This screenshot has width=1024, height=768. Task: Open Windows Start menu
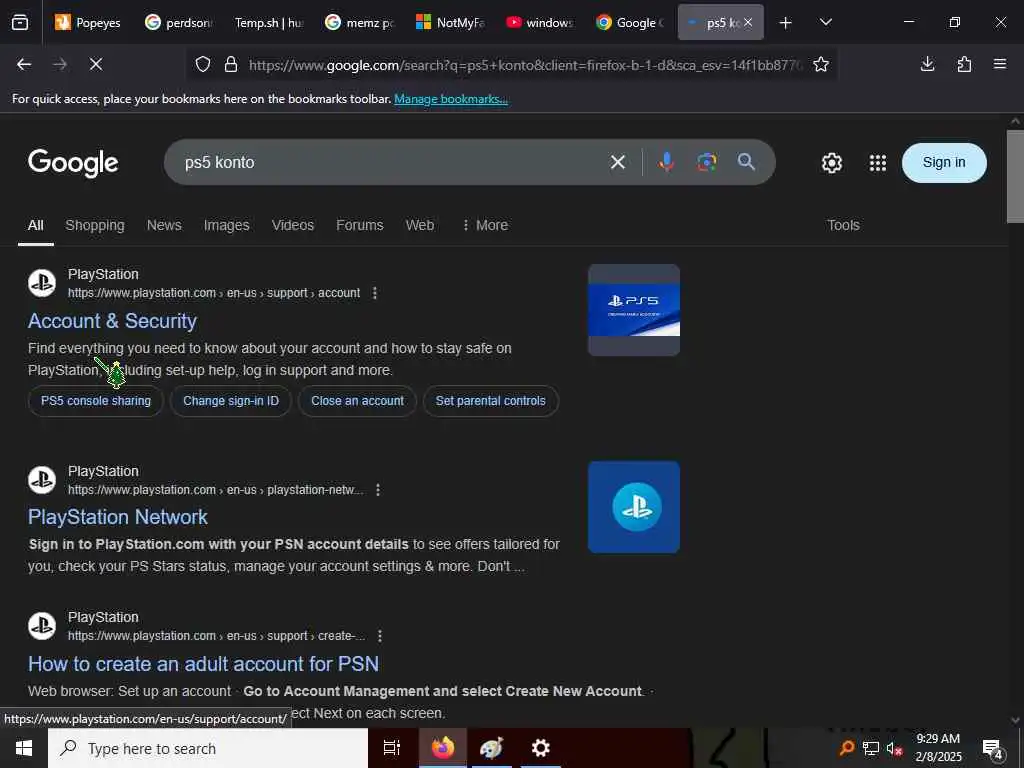pyautogui.click(x=24, y=748)
